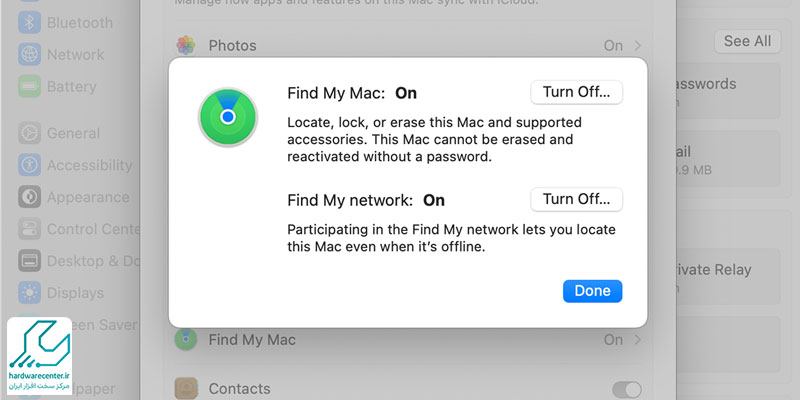
Task: Open the Desktop & Dock icon
Action: 30,261
